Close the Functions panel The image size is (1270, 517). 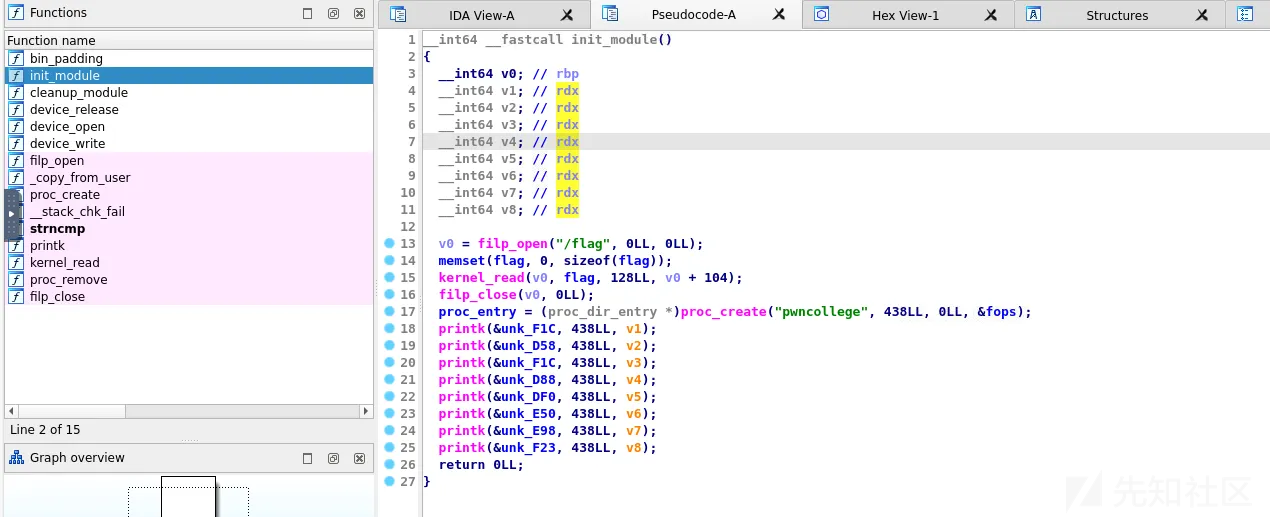[359, 14]
